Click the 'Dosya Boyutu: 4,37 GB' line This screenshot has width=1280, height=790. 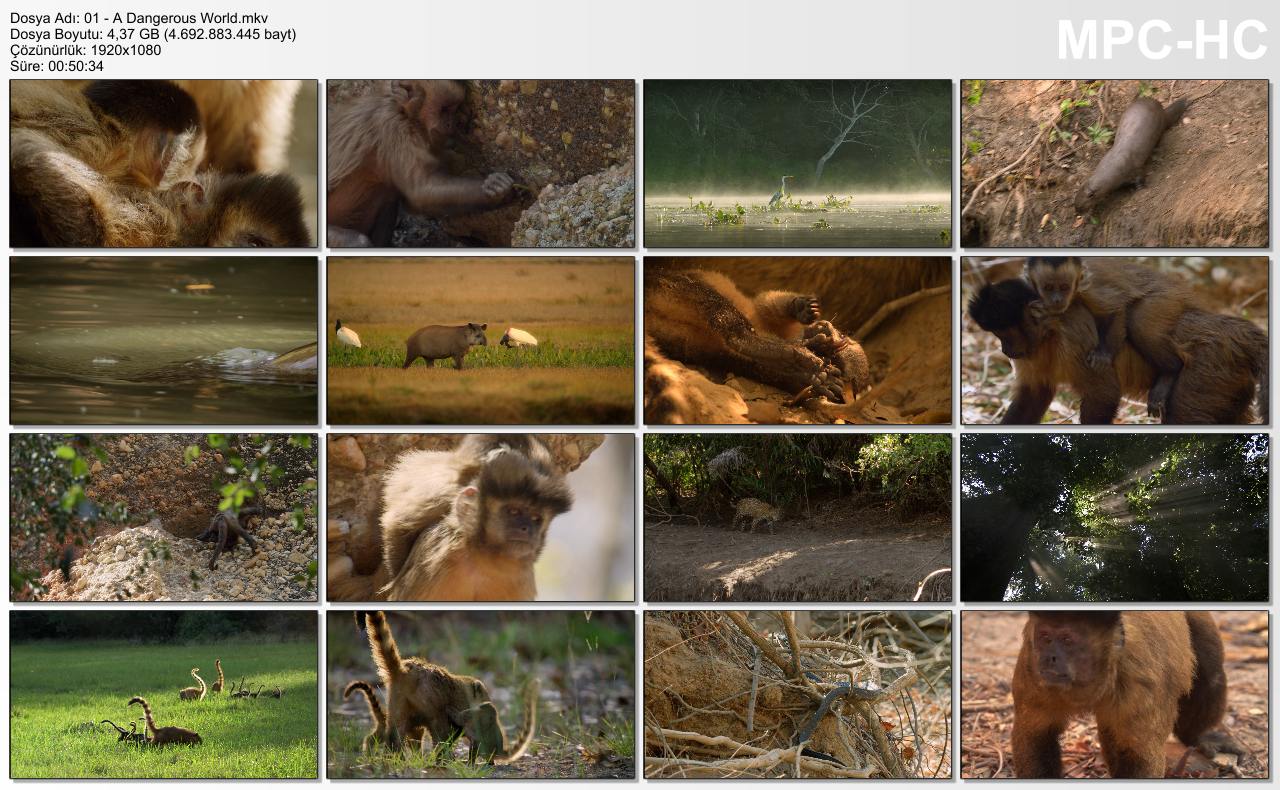[x=153, y=34]
